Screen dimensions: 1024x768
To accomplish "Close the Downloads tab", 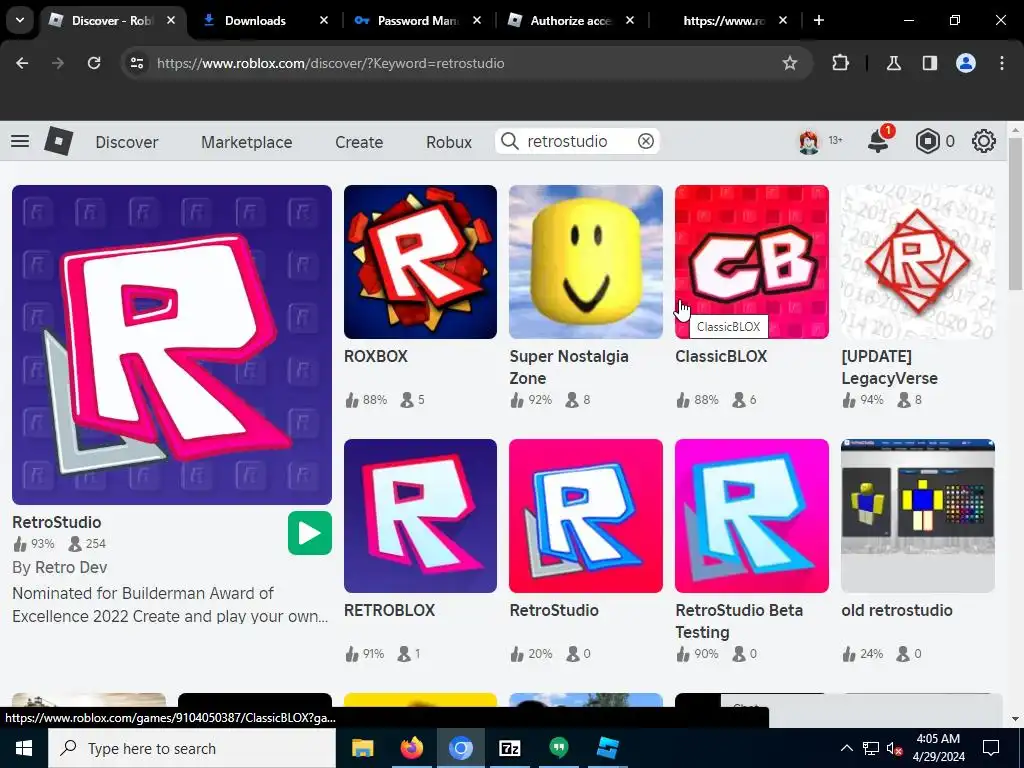I will point(323,20).
